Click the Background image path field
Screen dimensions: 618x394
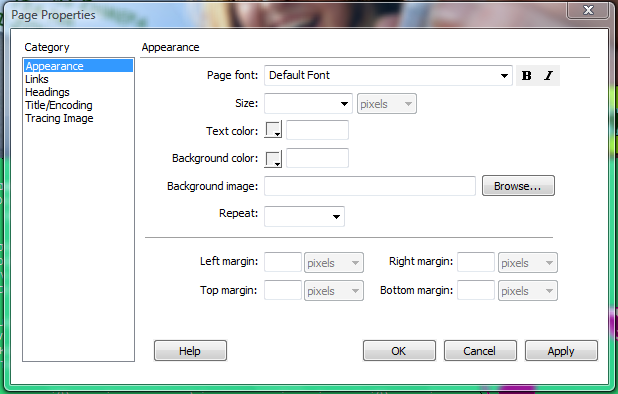point(370,186)
